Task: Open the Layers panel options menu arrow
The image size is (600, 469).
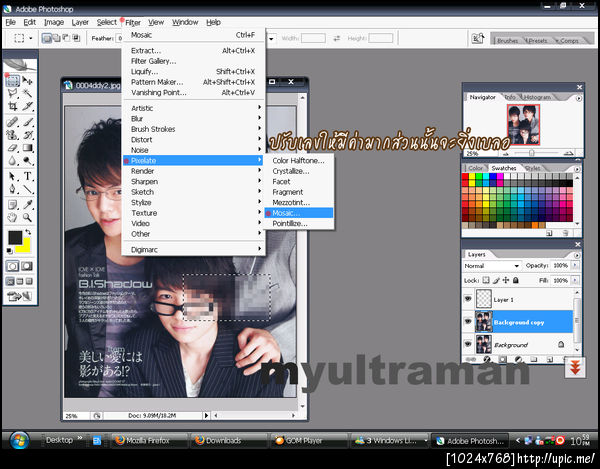Action: (x=577, y=255)
